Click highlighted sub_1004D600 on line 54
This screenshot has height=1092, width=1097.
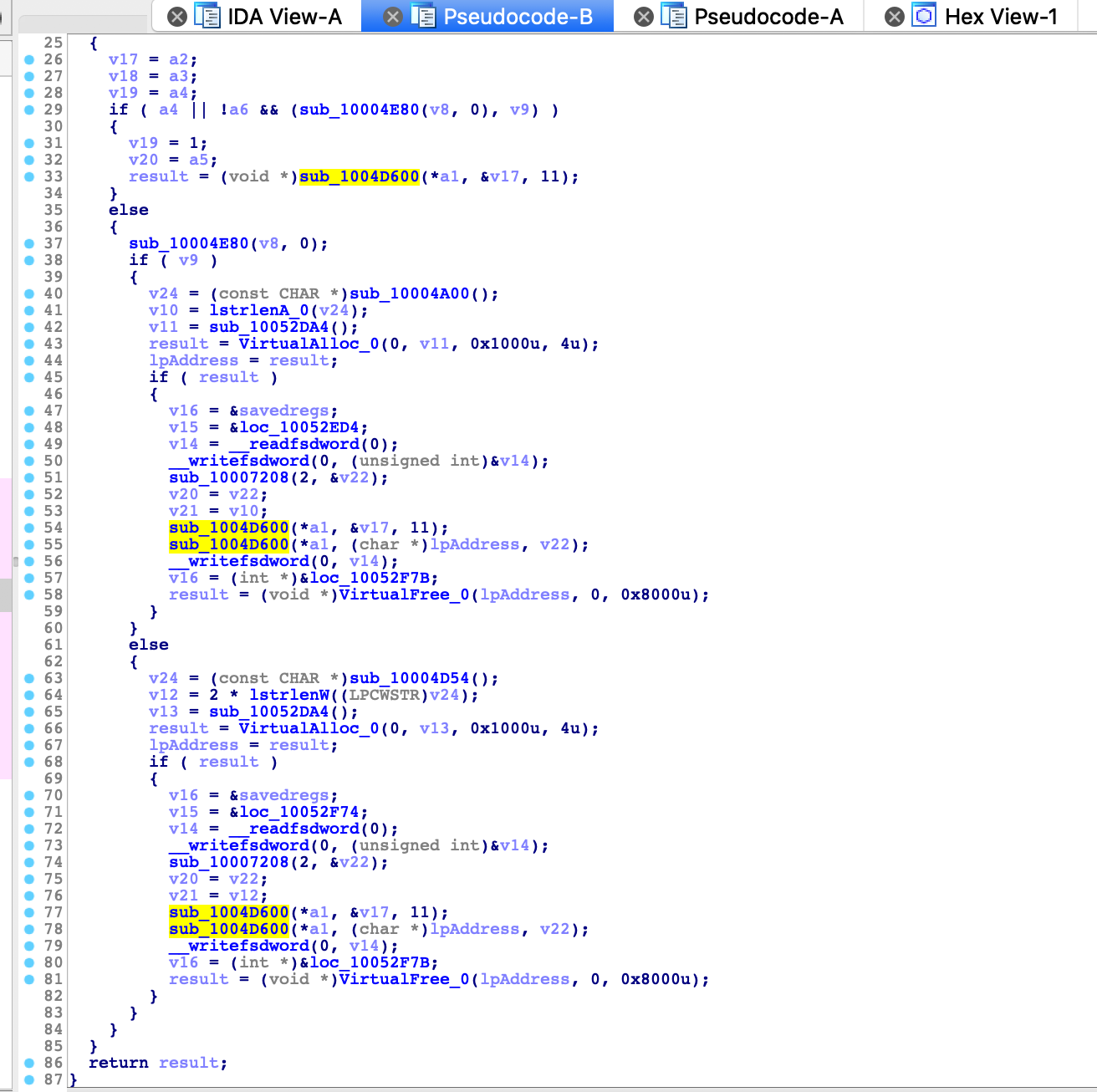point(229,528)
